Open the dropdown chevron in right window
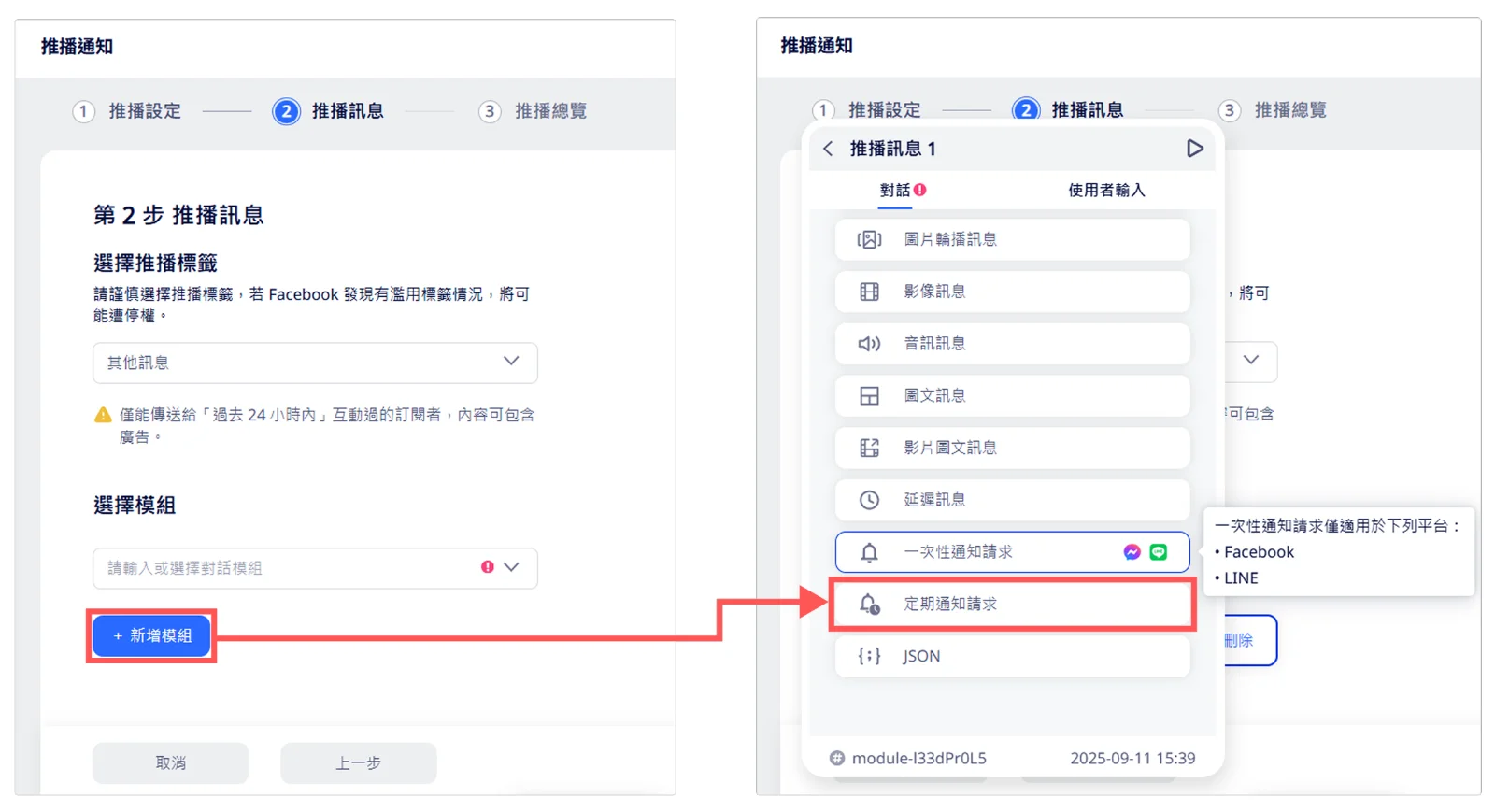The width and height of the screenshot is (1495, 812). (x=1251, y=360)
